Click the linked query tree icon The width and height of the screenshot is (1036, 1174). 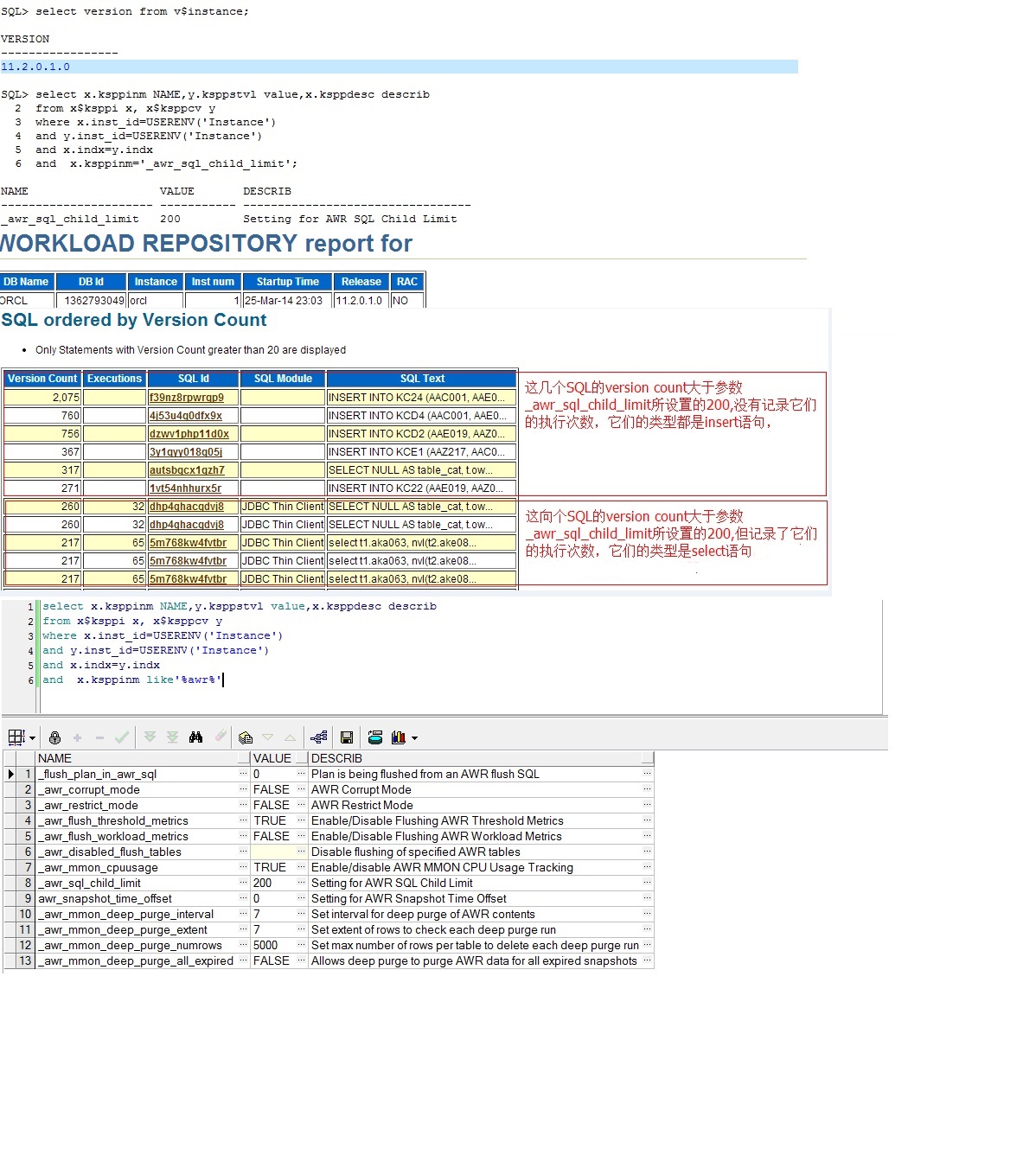click(x=318, y=737)
